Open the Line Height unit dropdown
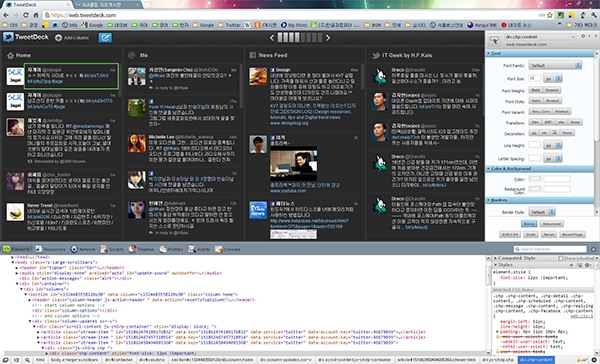The width and height of the screenshot is (600, 364). point(553,145)
